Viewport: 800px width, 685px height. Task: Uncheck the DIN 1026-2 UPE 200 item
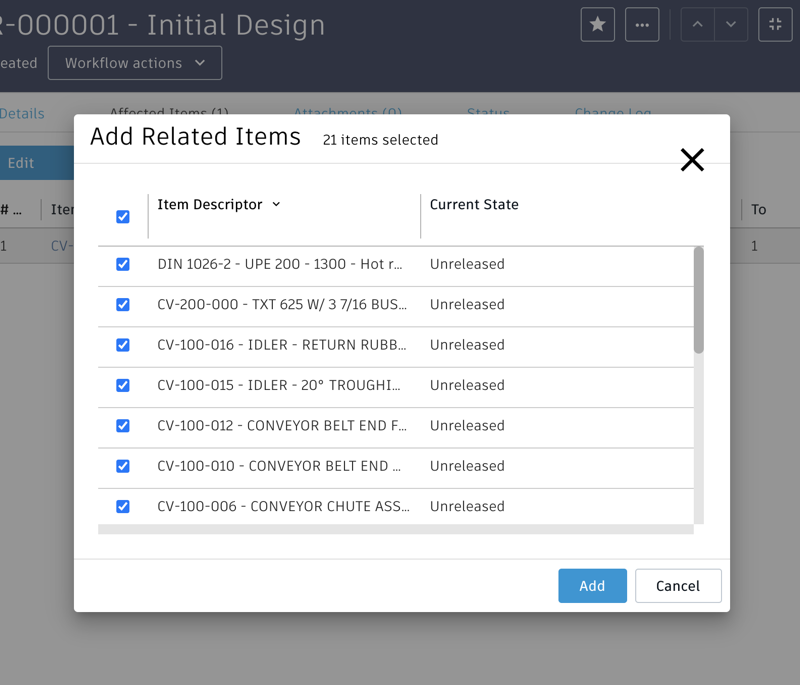point(122,264)
